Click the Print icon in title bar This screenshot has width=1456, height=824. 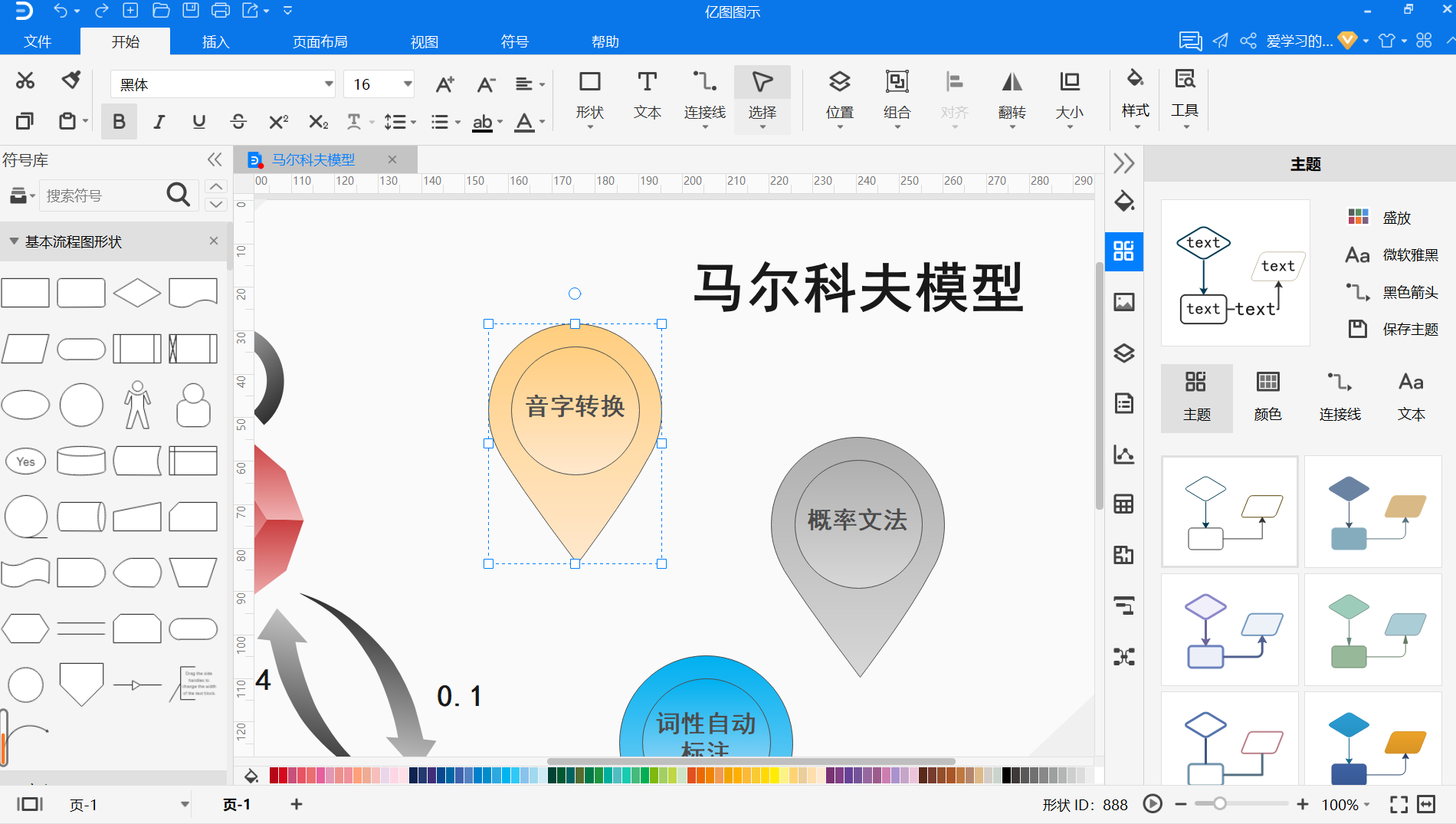tap(220, 11)
